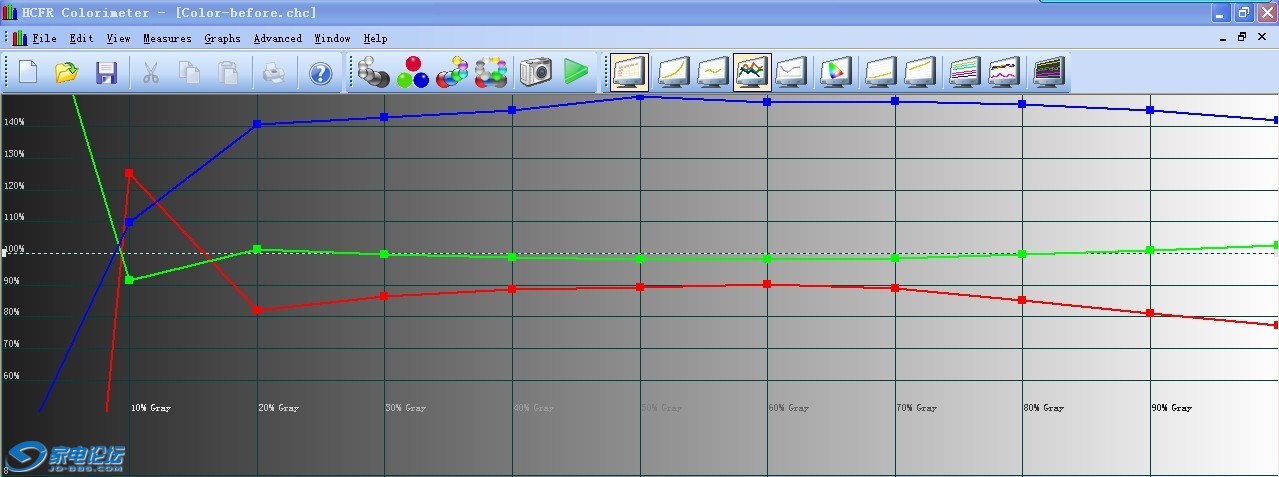The image size is (1279, 477).
Task: Click the 10% Gray axis label
Action: pos(151,408)
